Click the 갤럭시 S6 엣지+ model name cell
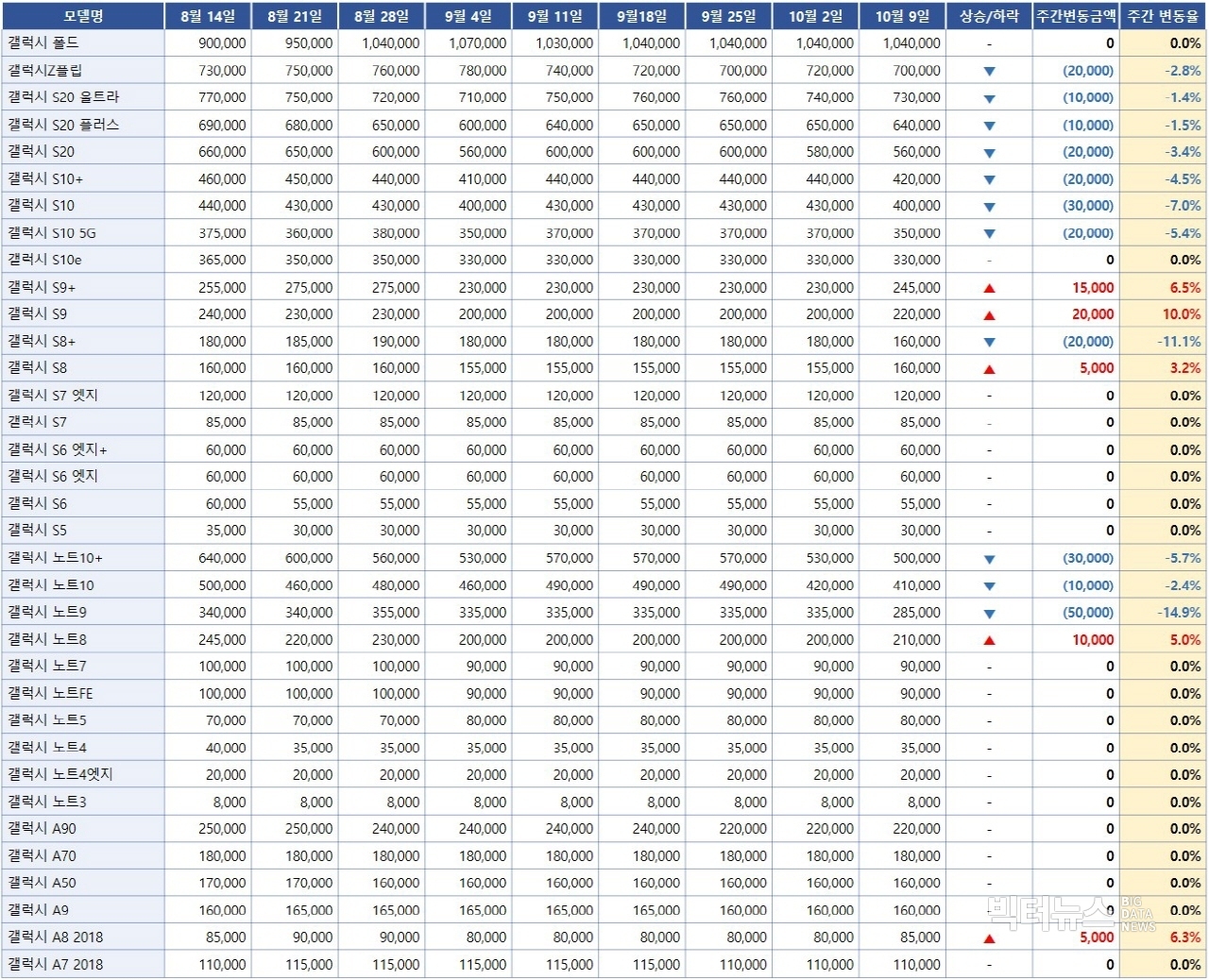Image resolution: width=1209 pixels, height=980 pixels. 83,449
